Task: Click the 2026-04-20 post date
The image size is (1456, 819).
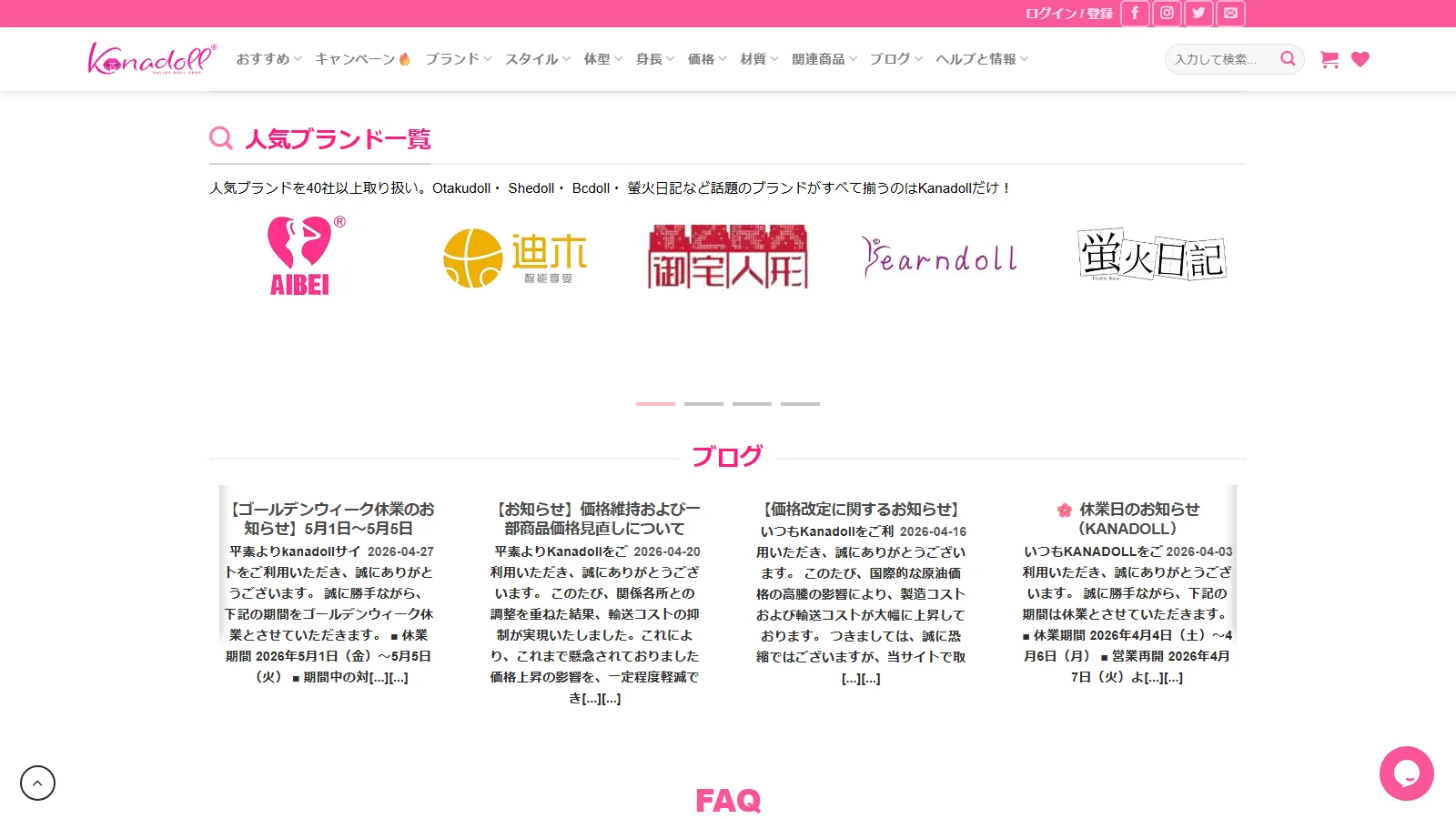Action: [x=667, y=551]
